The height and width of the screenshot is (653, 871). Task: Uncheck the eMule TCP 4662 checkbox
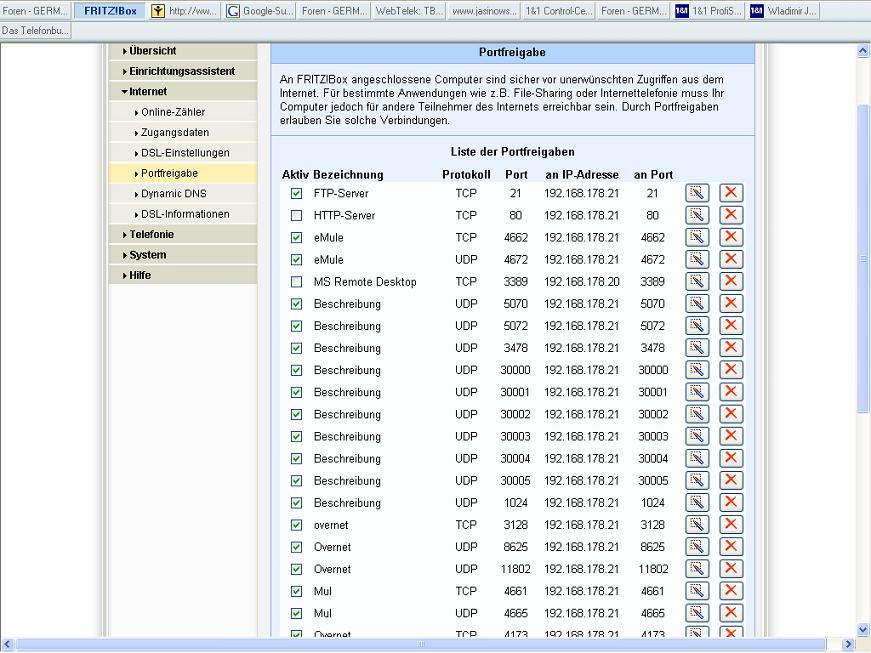pos(297,238)
